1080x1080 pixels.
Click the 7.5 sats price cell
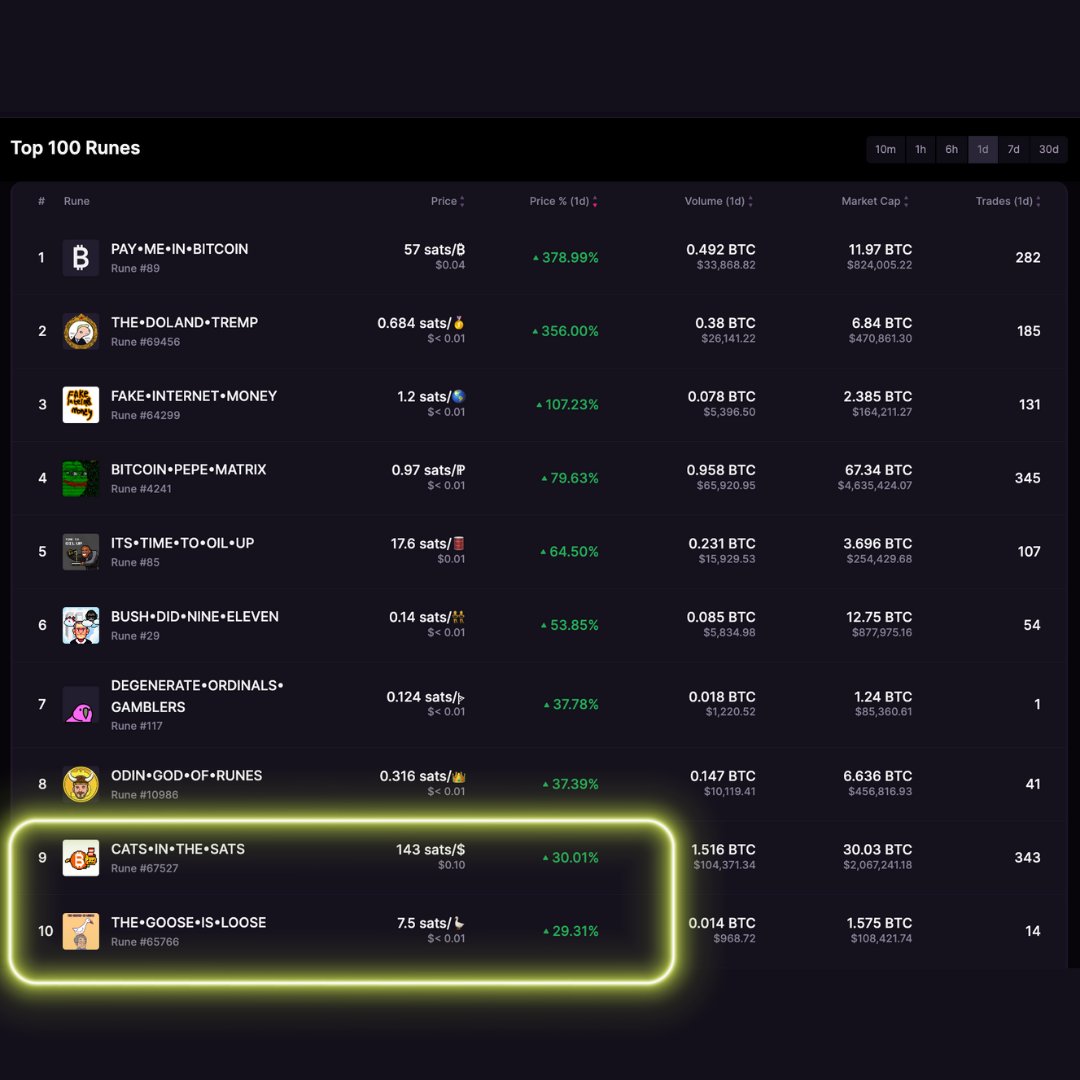tap(431, 931)
